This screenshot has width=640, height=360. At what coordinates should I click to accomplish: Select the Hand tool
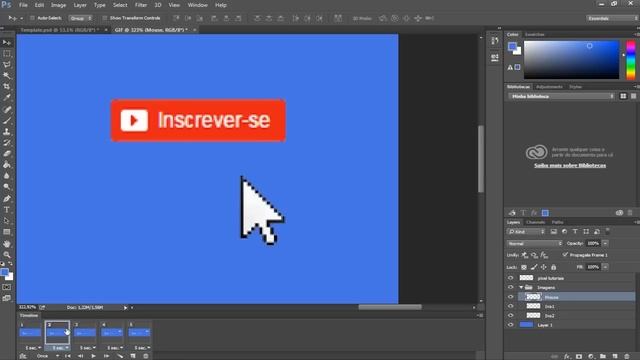pyautogui.click(x=7, y=244)
